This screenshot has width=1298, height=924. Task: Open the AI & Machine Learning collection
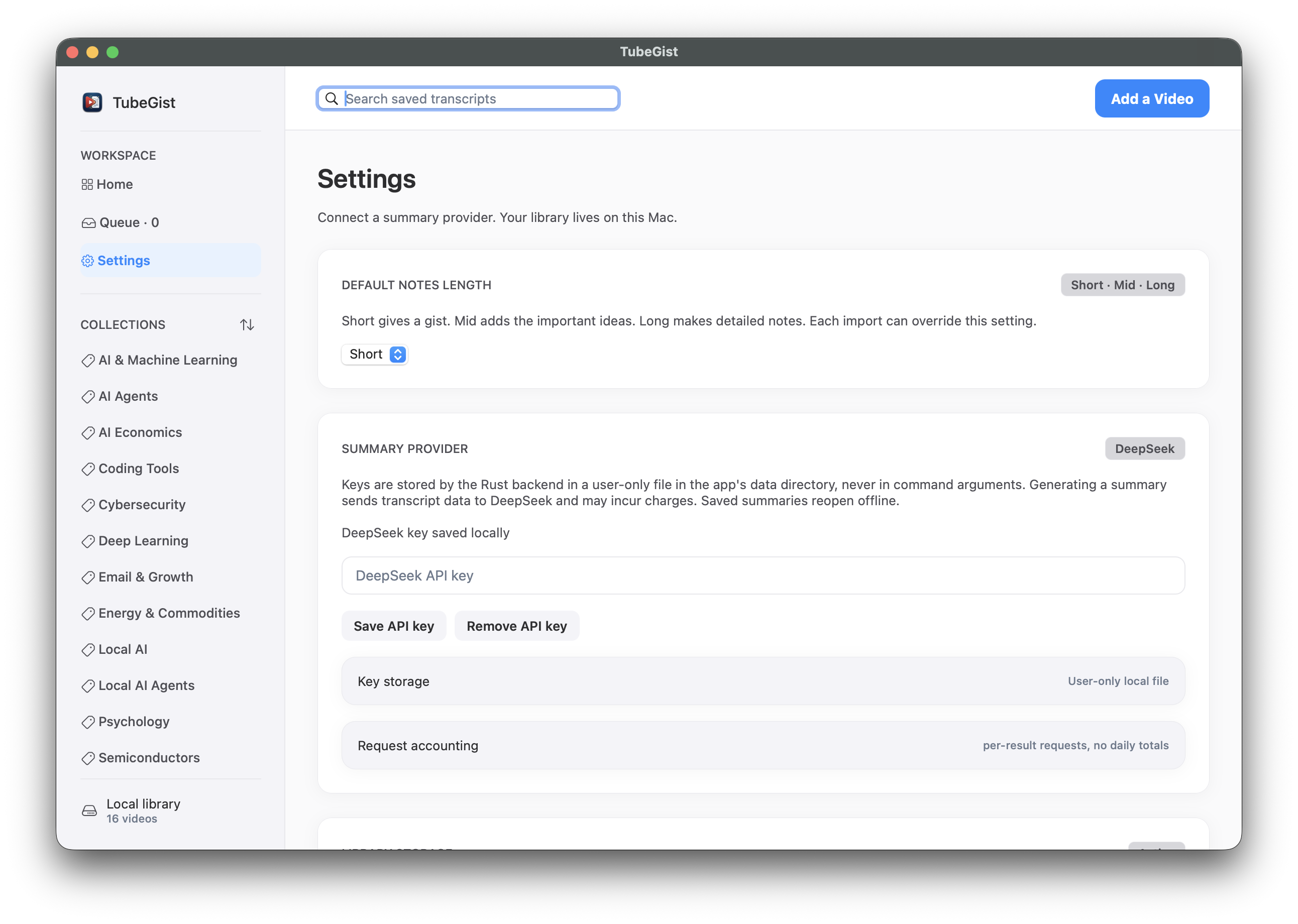171,360
